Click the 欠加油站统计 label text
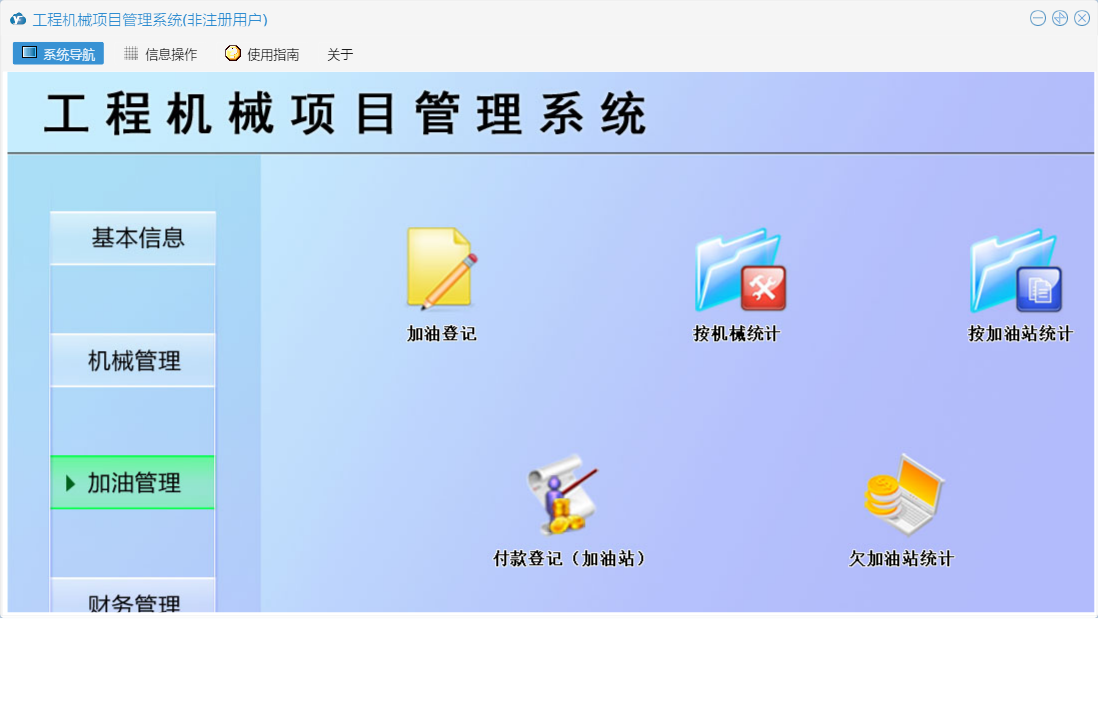Screen dimensions: 1098x719 tap(901, 559)
